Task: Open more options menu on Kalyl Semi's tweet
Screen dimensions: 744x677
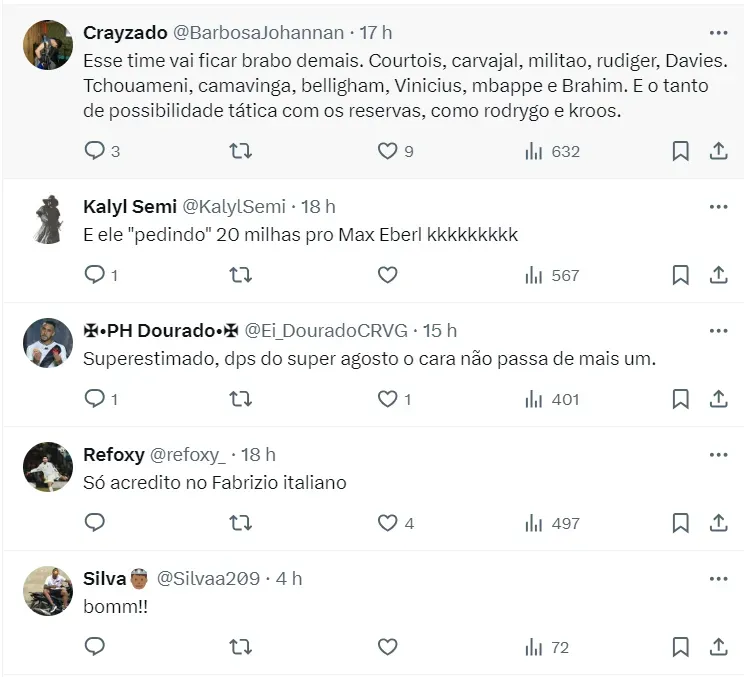Action: 718,206
